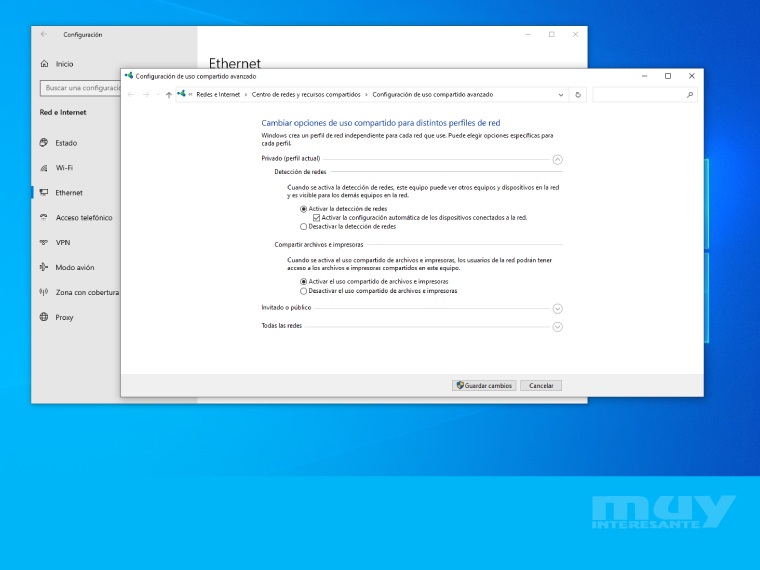Click the magnifier search icon

(690, 95)
